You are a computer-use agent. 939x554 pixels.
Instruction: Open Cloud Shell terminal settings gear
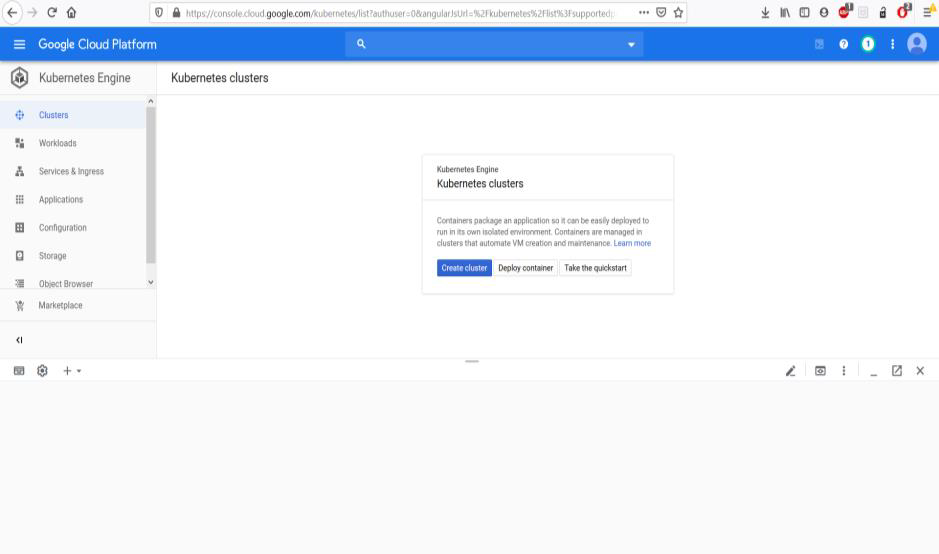[x=43, y=371]
